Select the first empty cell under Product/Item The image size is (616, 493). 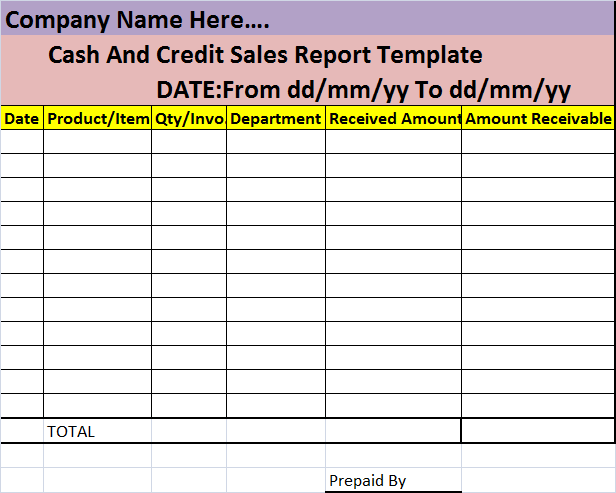pos(97,141)
